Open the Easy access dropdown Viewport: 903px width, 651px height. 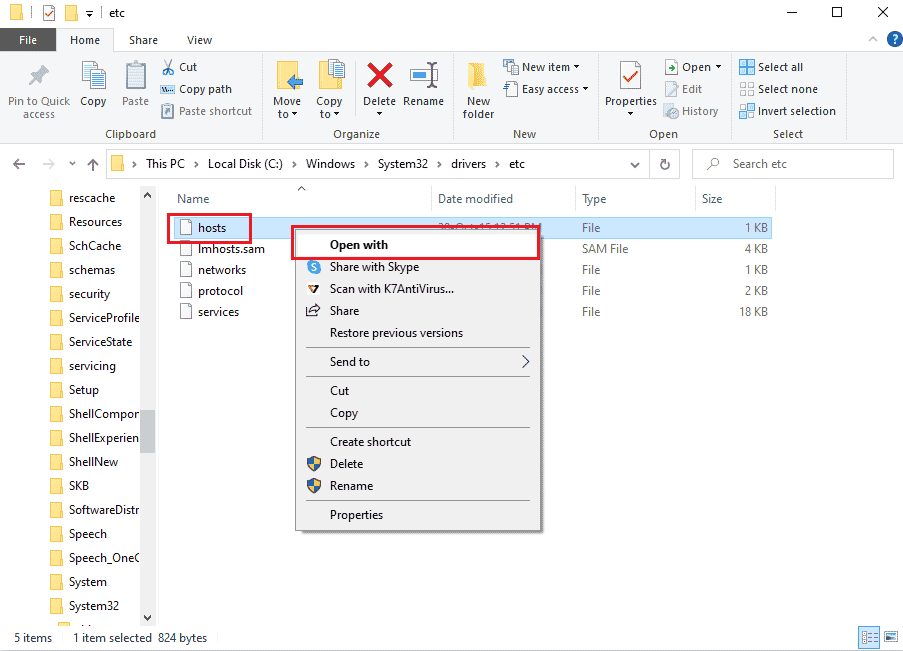[546, 89]
